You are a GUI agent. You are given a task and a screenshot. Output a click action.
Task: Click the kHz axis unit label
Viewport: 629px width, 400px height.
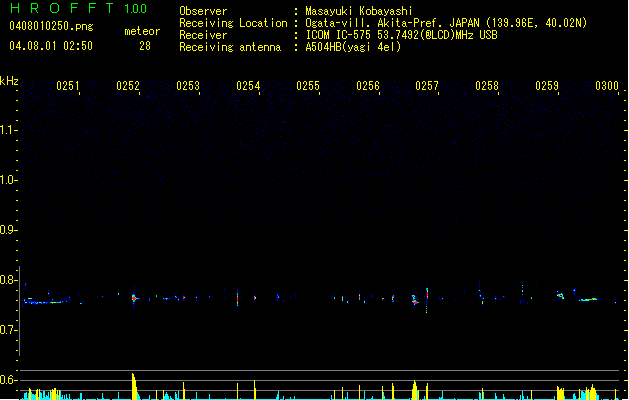(x=9, y=81)
